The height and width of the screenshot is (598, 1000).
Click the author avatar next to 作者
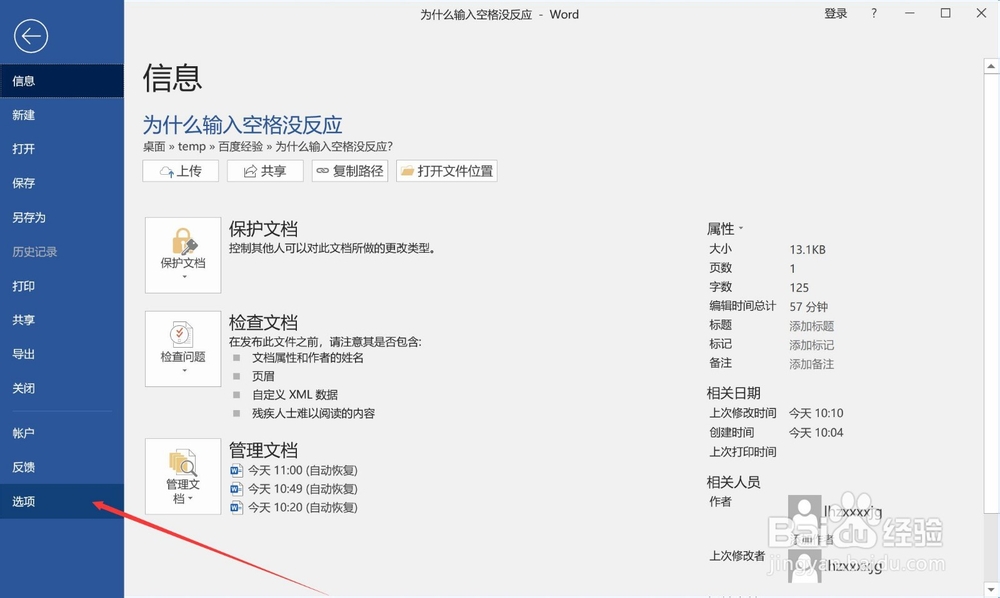[804, 511]
